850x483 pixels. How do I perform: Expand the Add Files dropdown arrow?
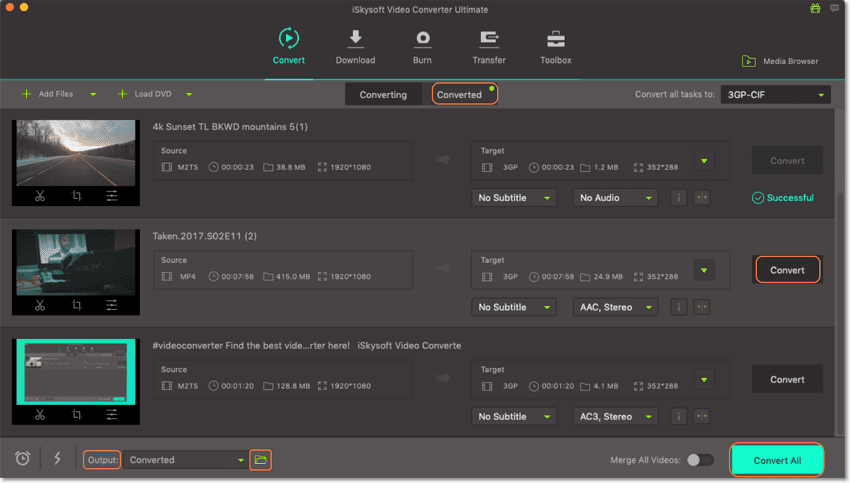pos(93,94)
